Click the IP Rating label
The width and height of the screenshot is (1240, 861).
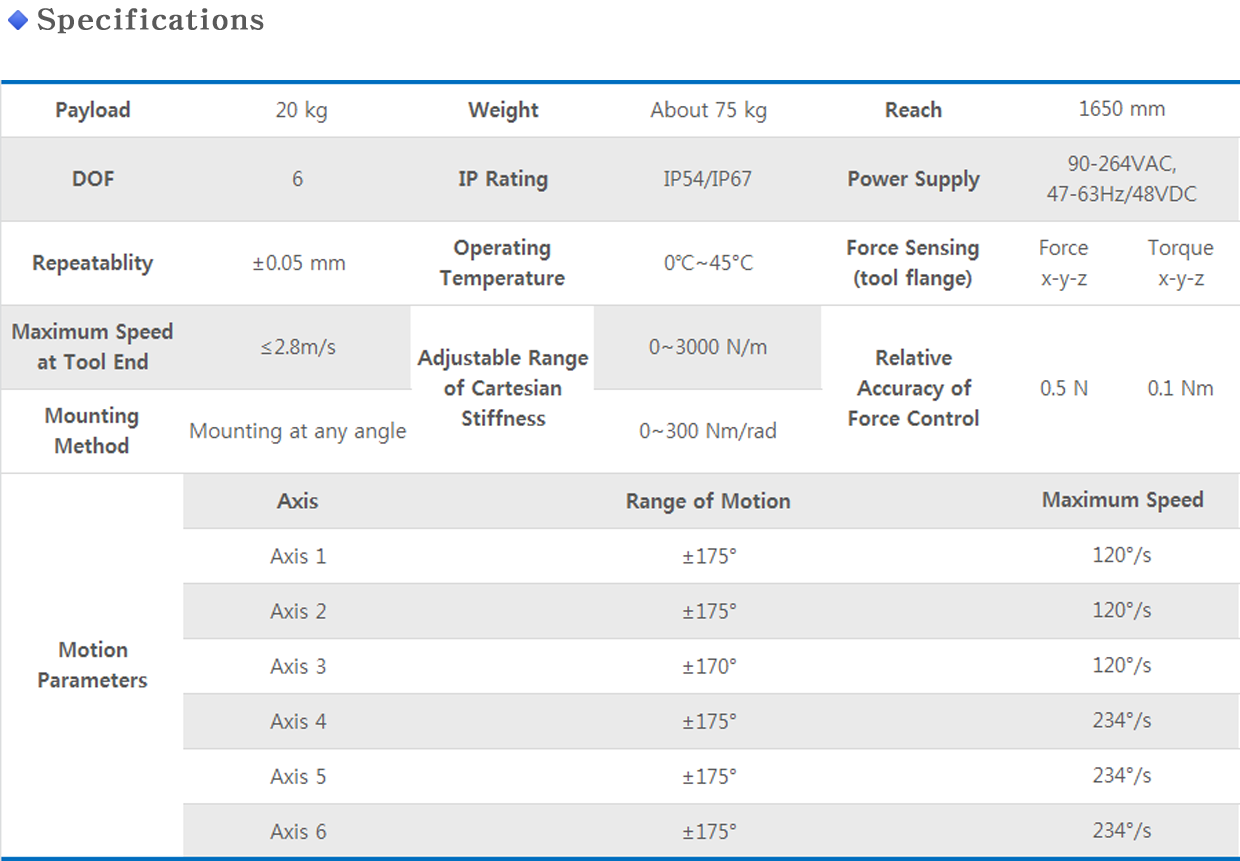click(x=503, y=179)
